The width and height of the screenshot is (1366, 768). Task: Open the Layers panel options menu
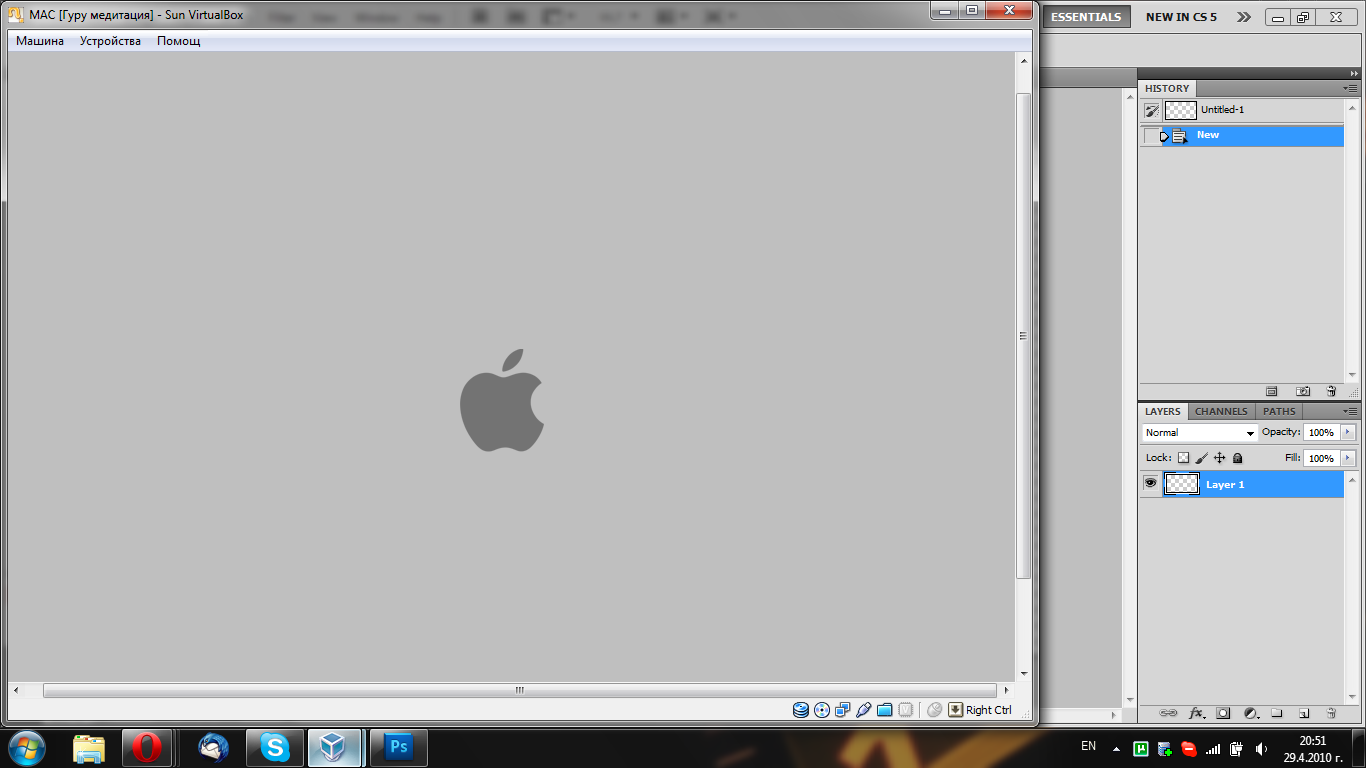(1351, 411)
